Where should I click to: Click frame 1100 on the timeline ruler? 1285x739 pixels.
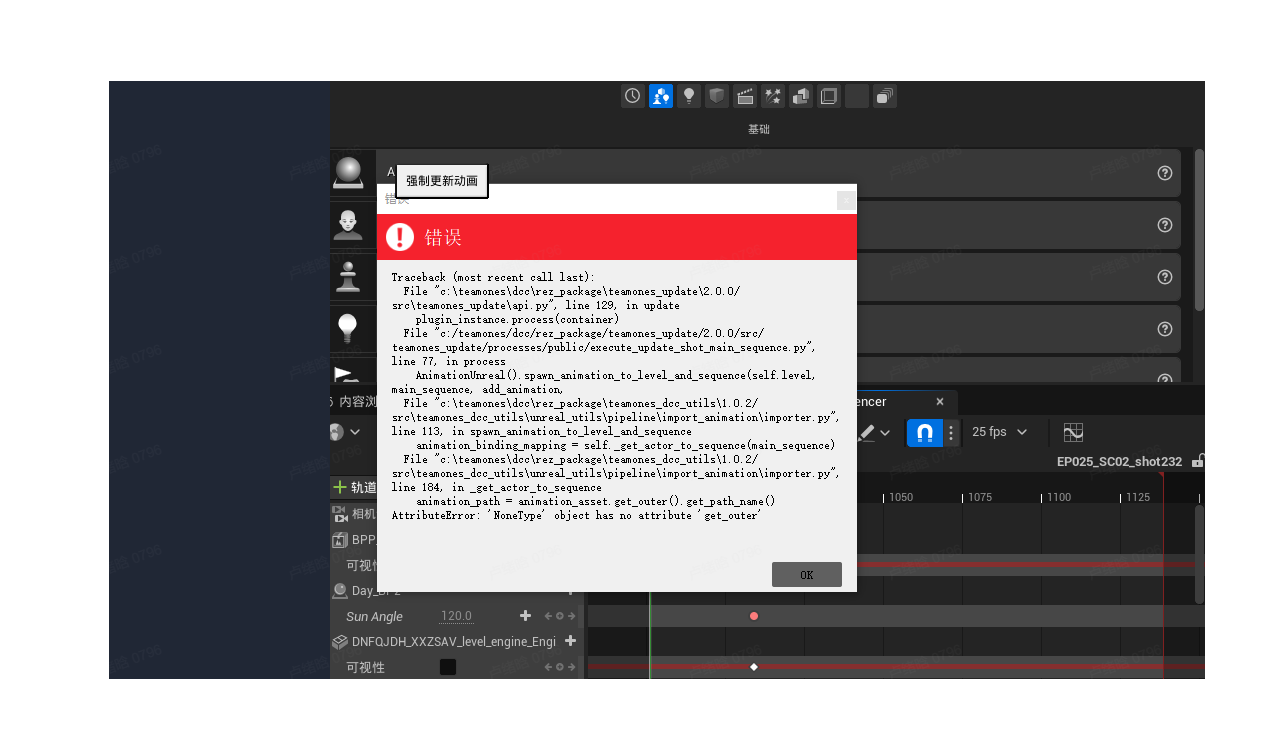tap(1058, 497)
